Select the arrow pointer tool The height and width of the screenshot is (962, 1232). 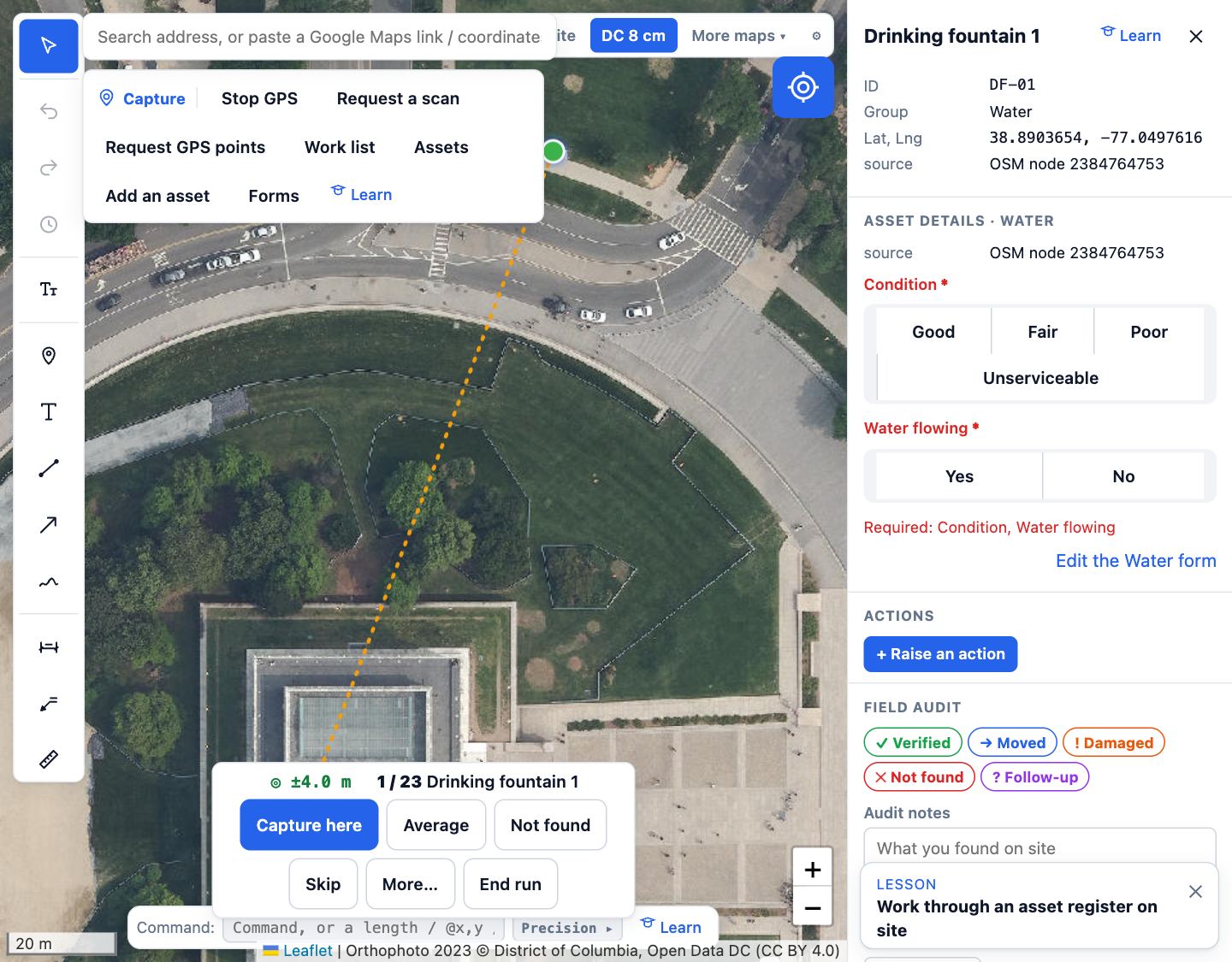pos(49,45)
